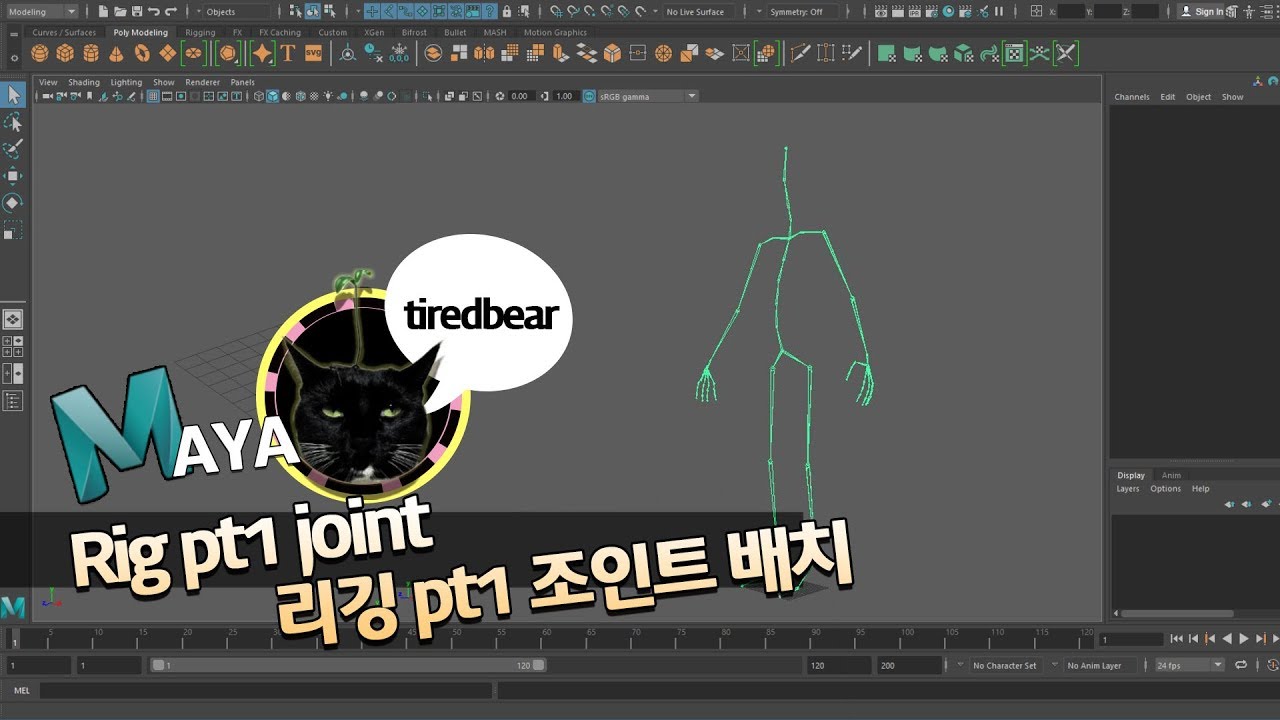The image size is (1280, 720).
Task: Click the IPR render icon
Action: tap(915, 12)
